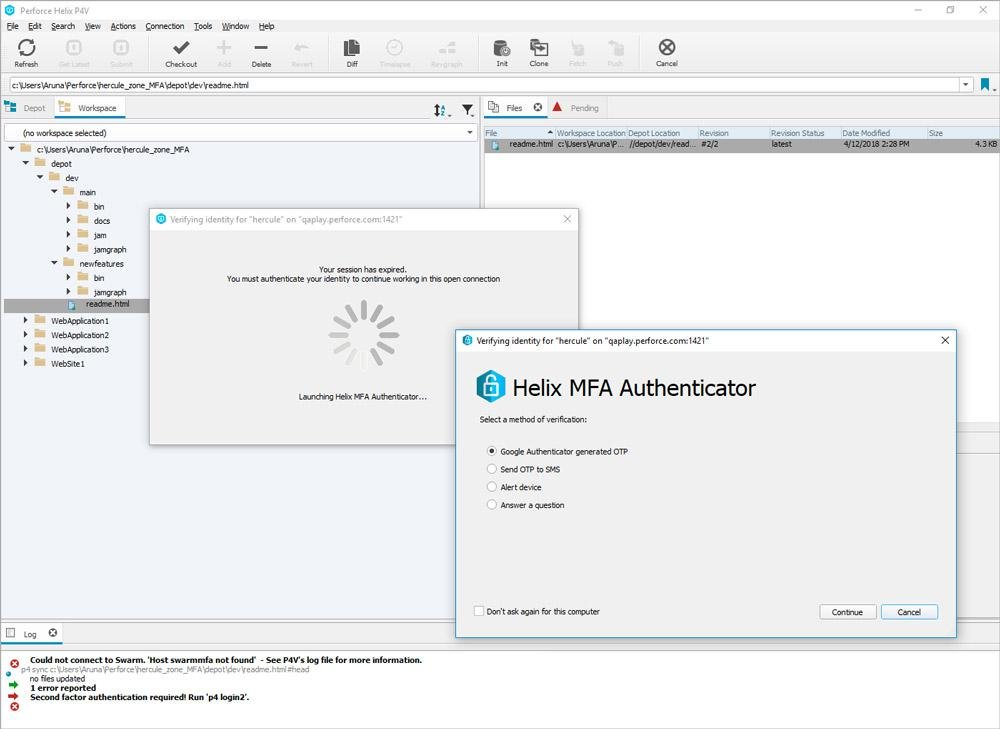Close the Files tab with its X icon

pos(538,107)
